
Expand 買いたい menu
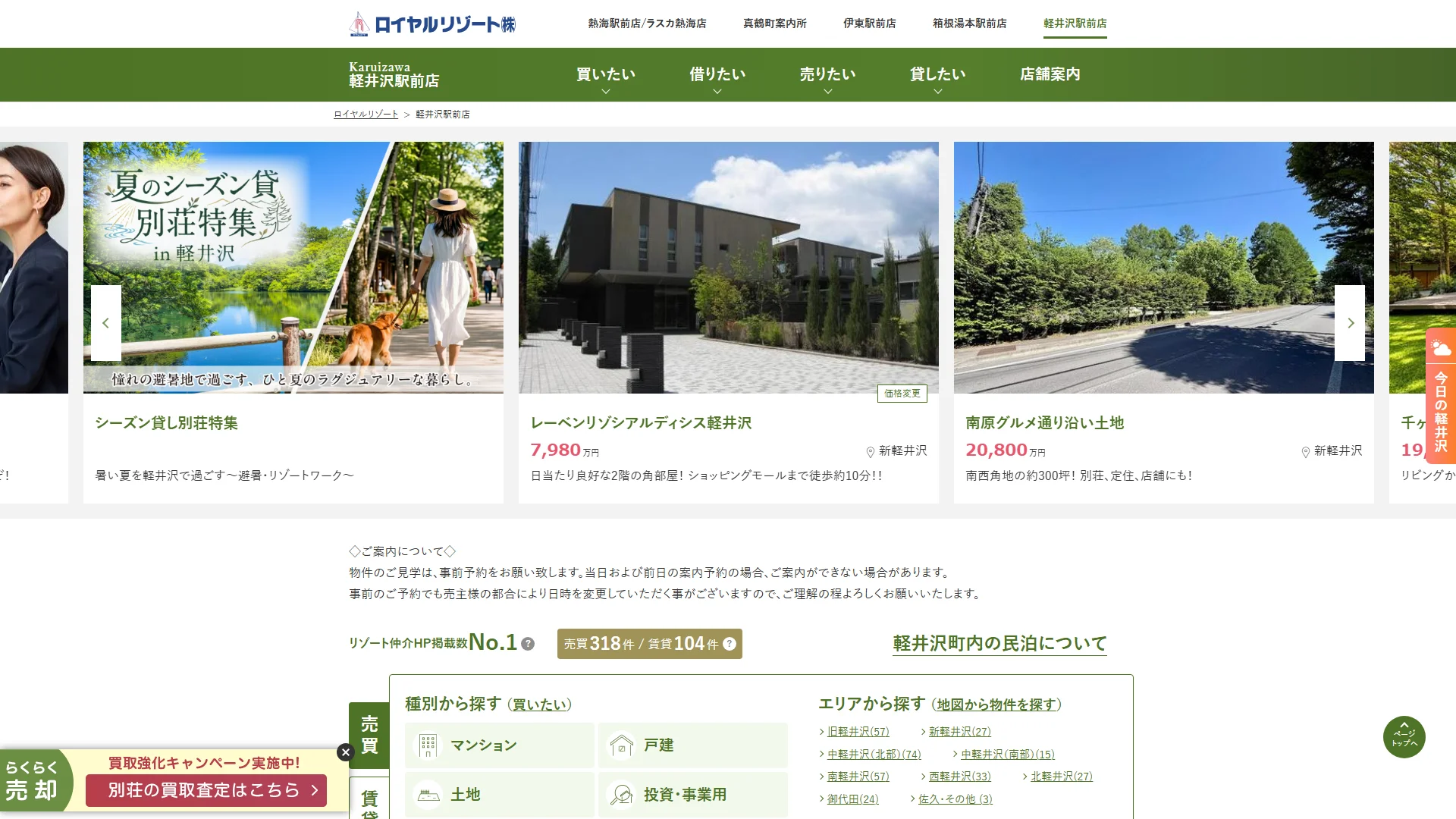click(x=606, y=75)
